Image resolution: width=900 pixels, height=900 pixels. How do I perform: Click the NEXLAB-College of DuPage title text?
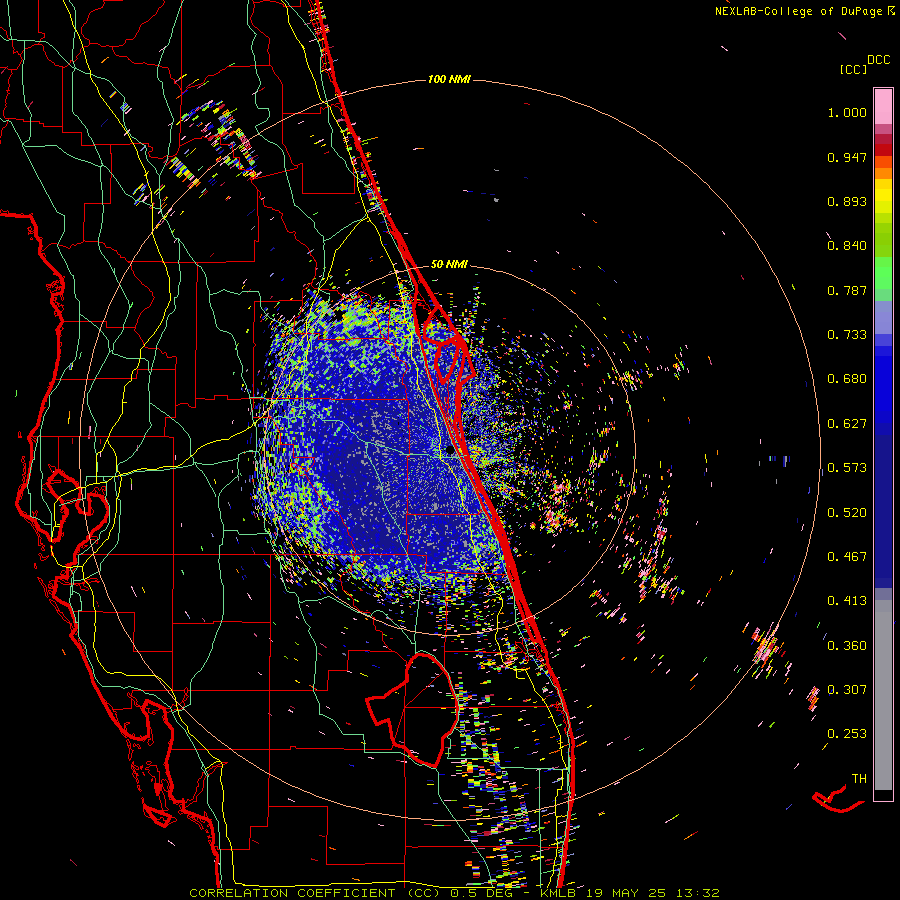pyautogui.click(x=798, y=11)
